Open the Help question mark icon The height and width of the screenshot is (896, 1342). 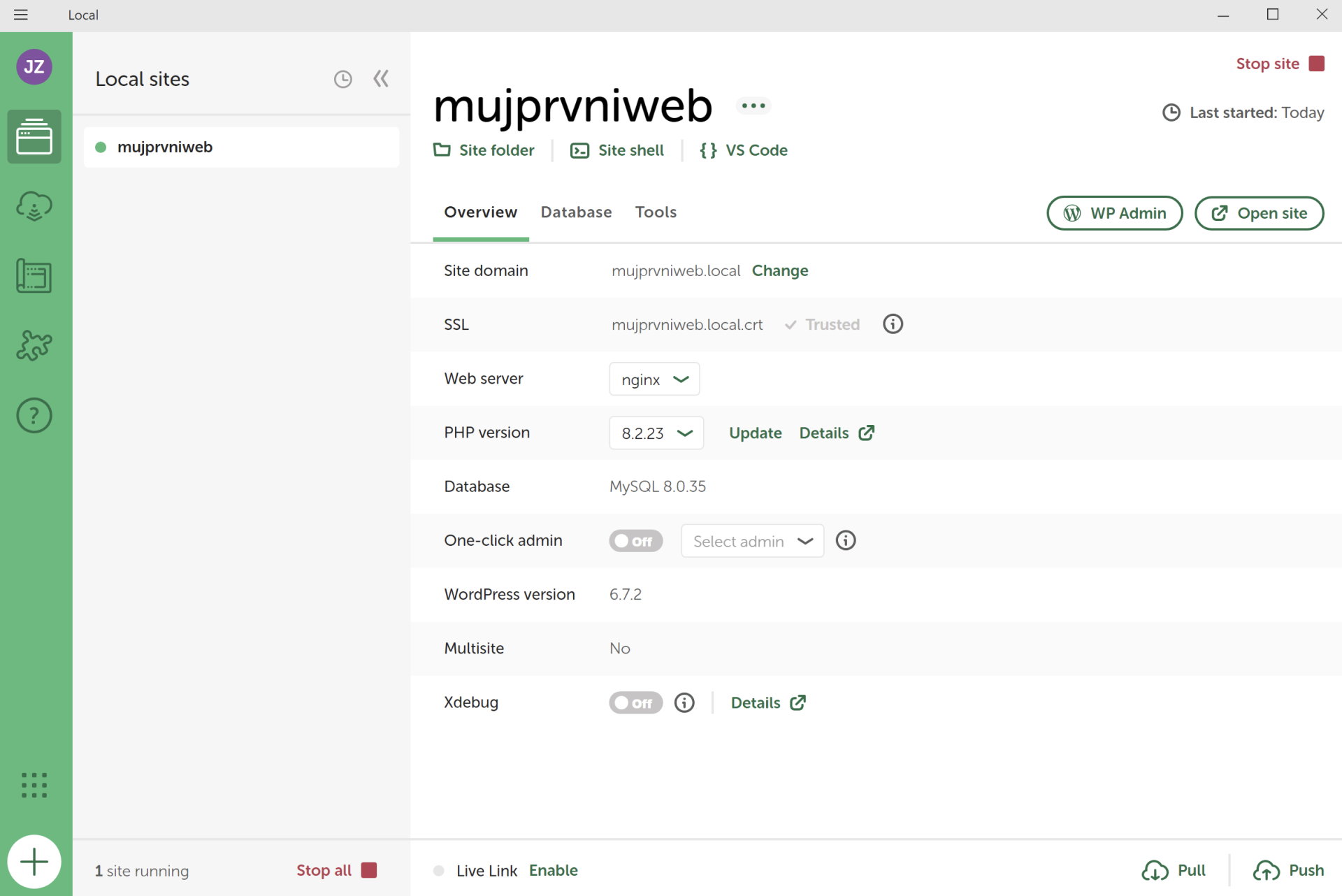pos(34,416)
